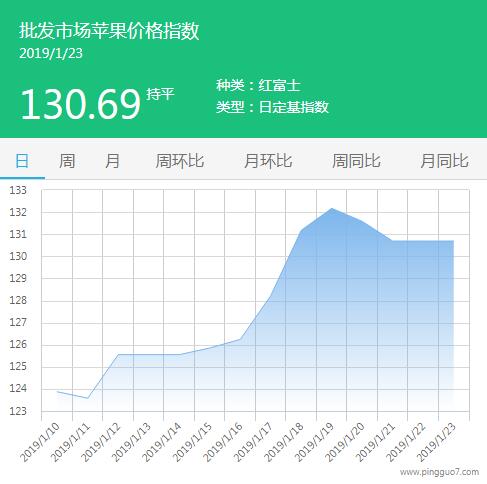
Task: Click the www.pingguo7.com watermark link
Action: click(439, 472)
